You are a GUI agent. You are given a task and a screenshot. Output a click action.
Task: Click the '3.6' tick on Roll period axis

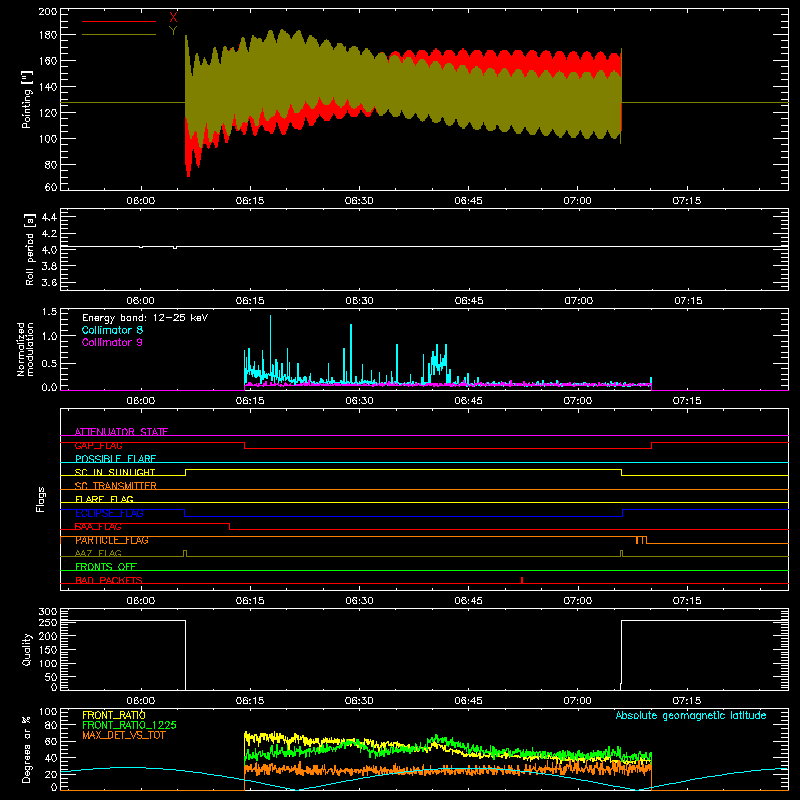pyautogui.click(x=49, y=282)
